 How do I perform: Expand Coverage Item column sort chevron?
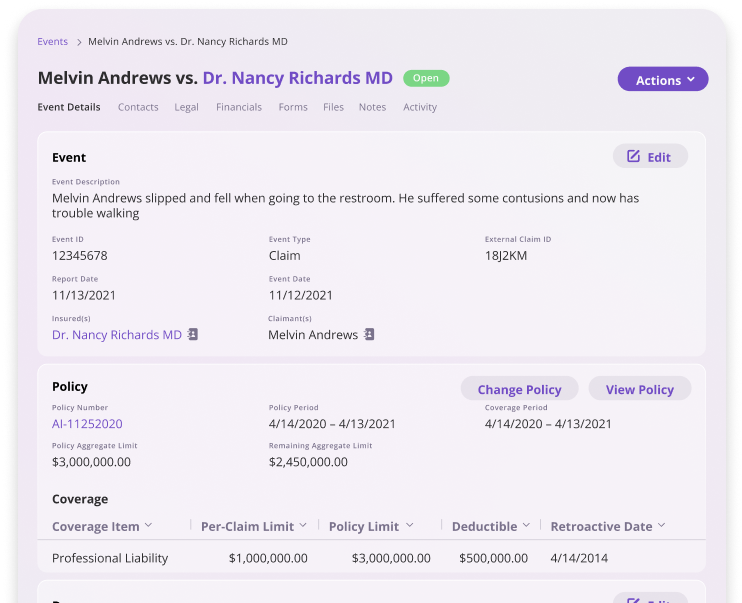coord(148,526)
